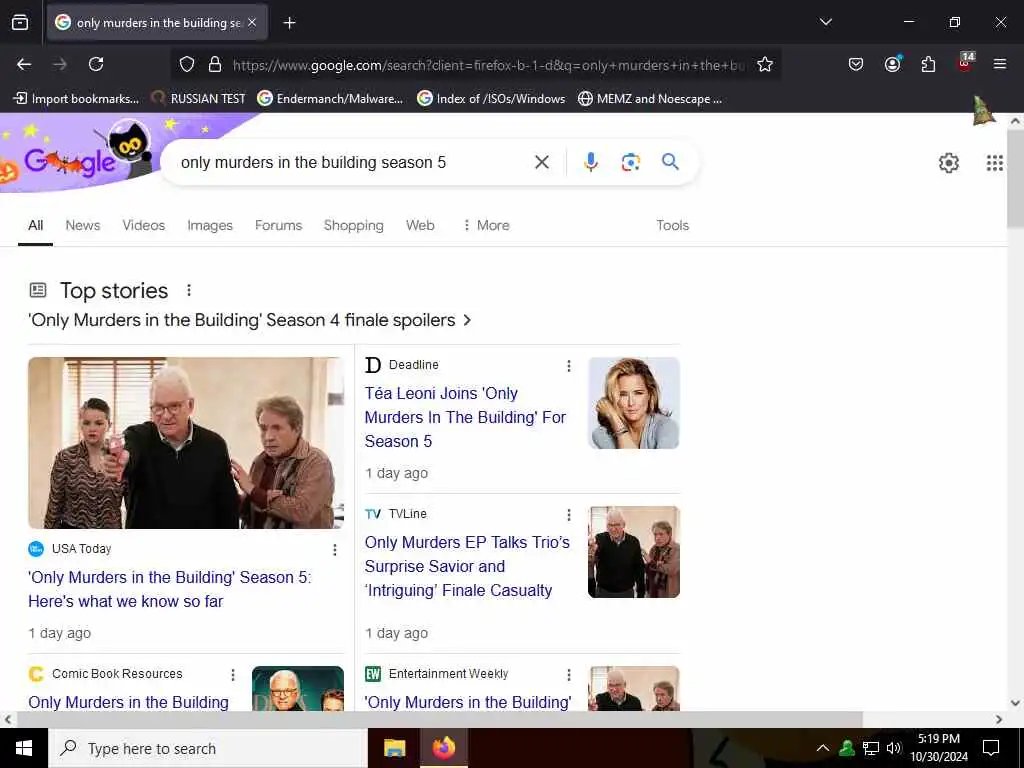Switch to the Web tab
The image size is (1024, 768).
click(x=420, y=225)
